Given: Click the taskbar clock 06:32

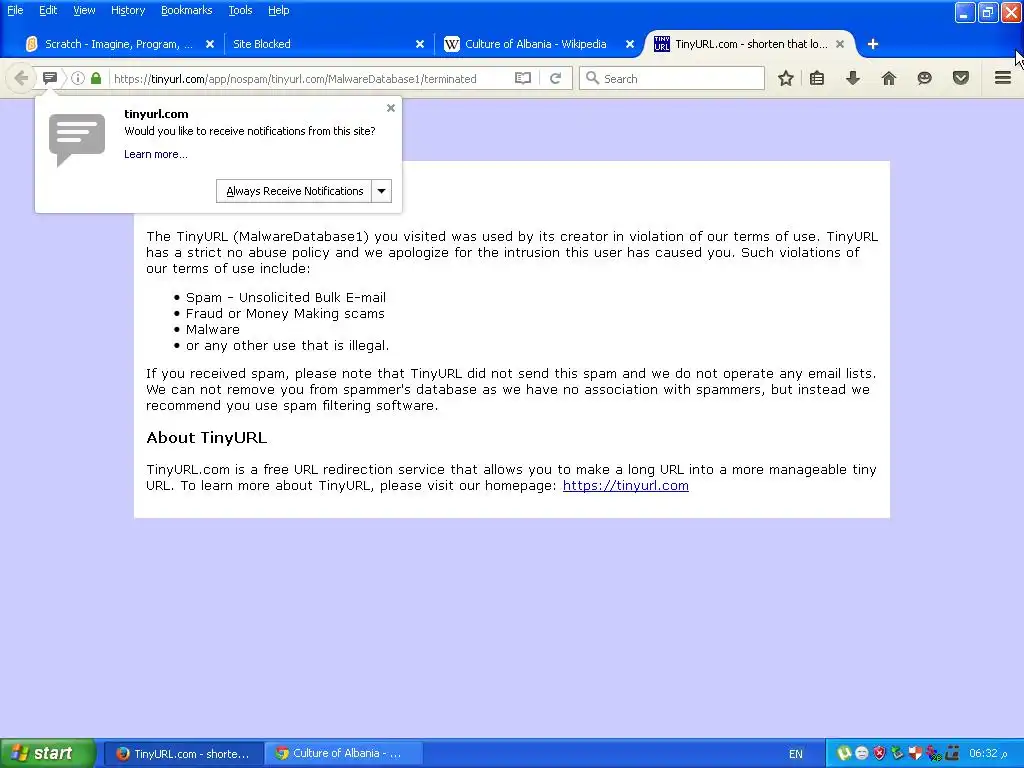Looking at the screenshot, I should point(988,754).
